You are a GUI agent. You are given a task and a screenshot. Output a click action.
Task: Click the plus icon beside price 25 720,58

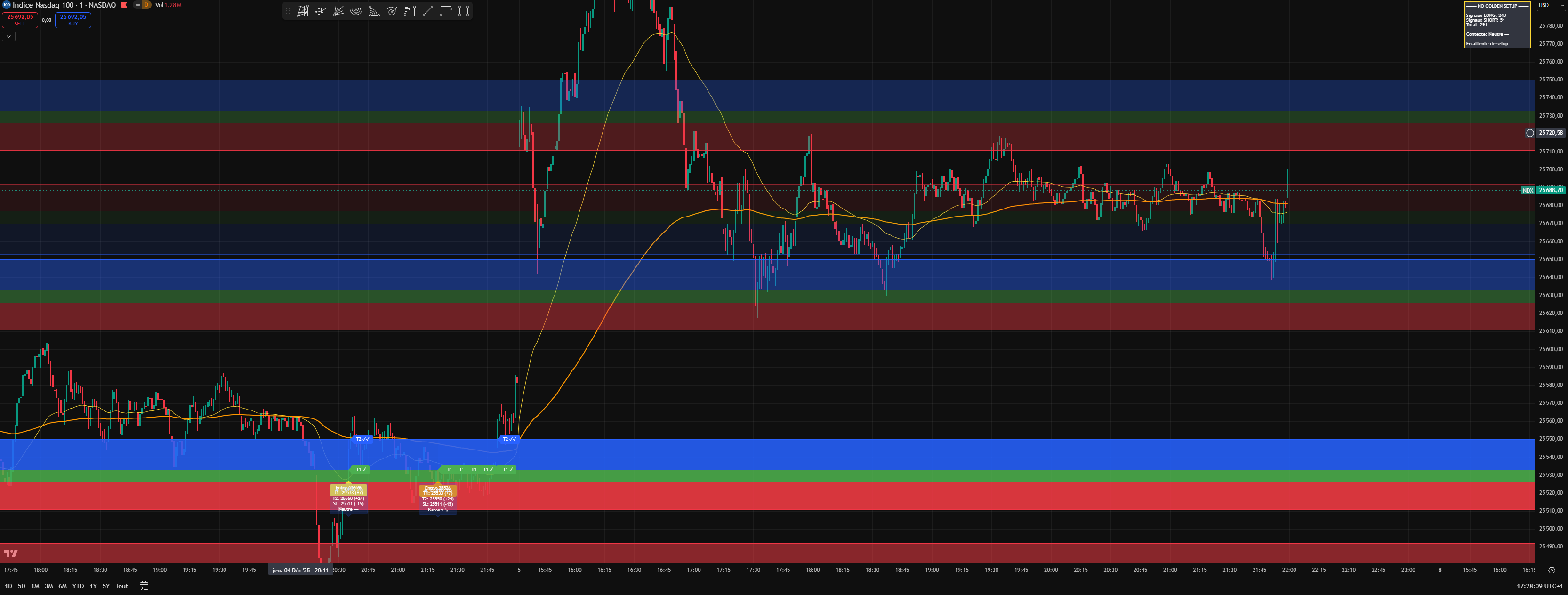pyautogui.click(x=1530, y=133)
